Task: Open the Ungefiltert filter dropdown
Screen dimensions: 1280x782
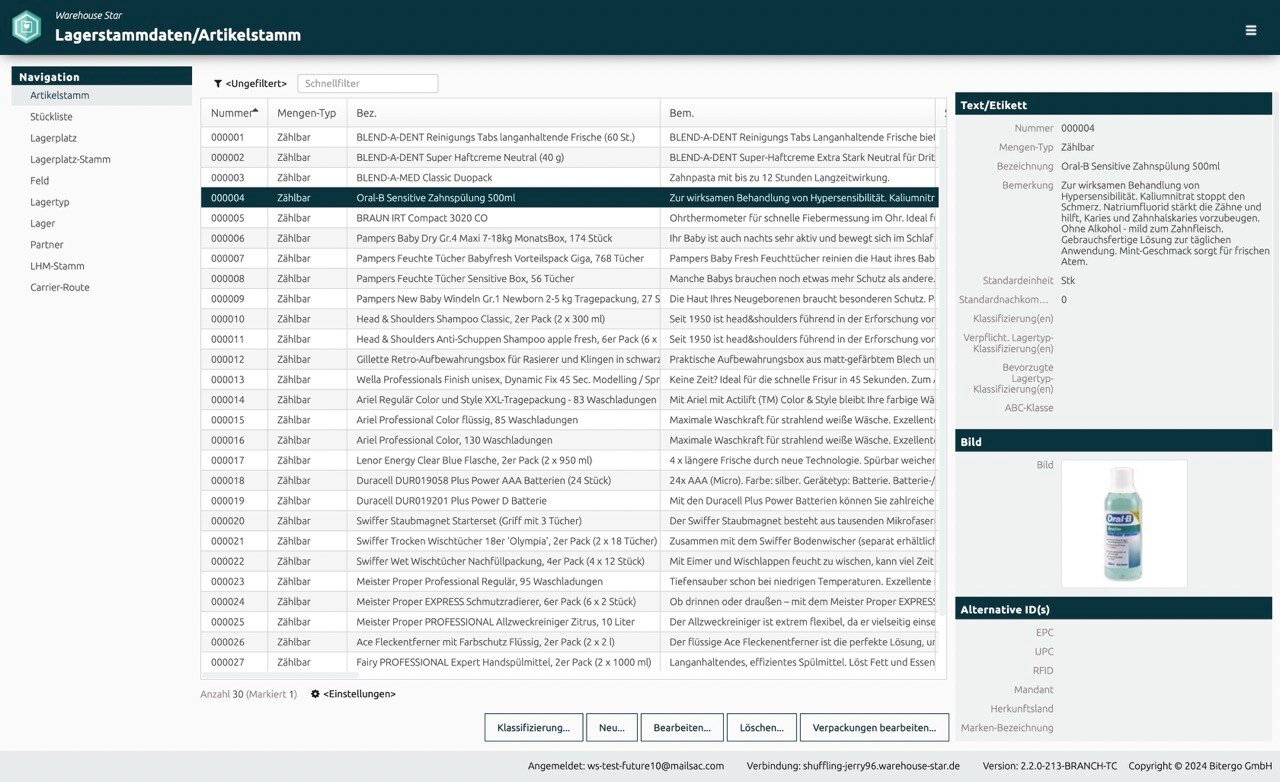Action: pos(250,84)
